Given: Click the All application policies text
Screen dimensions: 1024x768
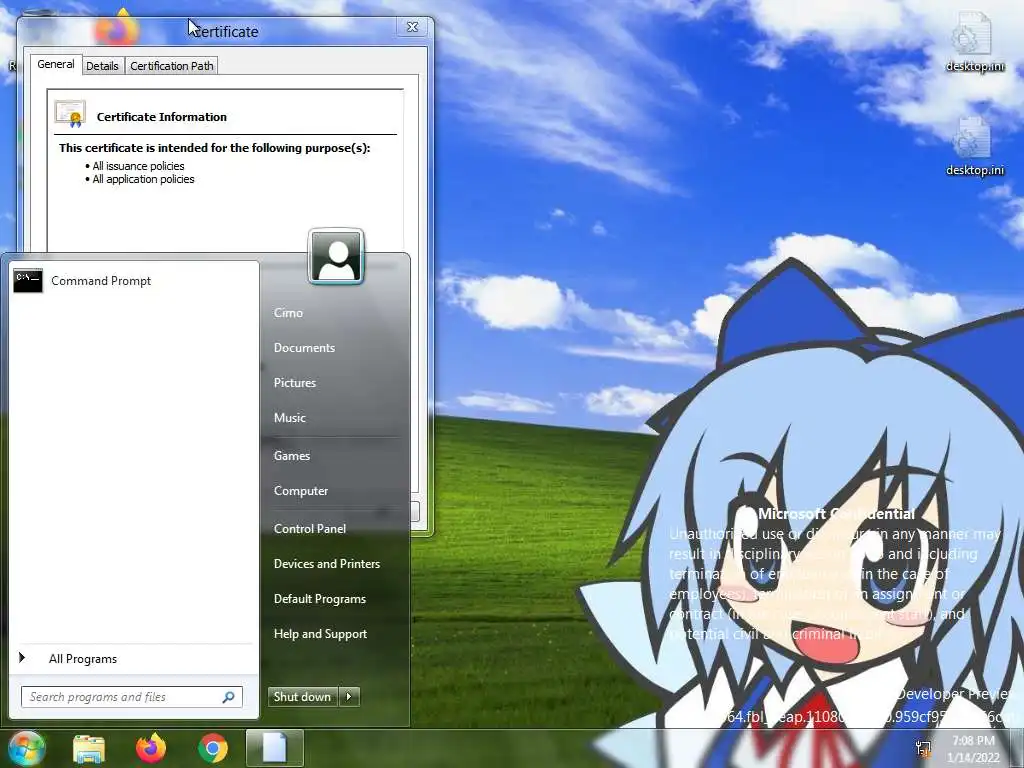Looking at the screenshot, I should (x=143, y=179).
